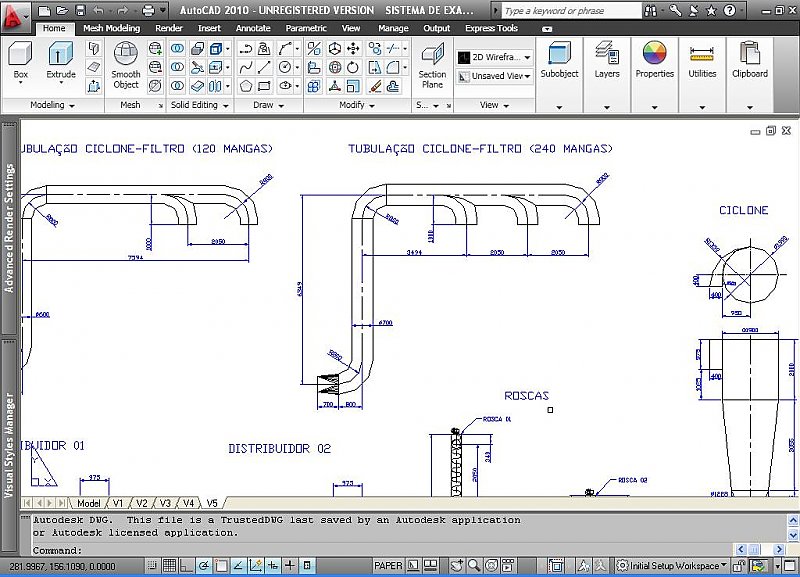Image resolution: width=800 pixels, height=577 pixels.
Task: Choose the Smooth Object mesh tool
Action: pyautogui.click(x=126, y=64)
